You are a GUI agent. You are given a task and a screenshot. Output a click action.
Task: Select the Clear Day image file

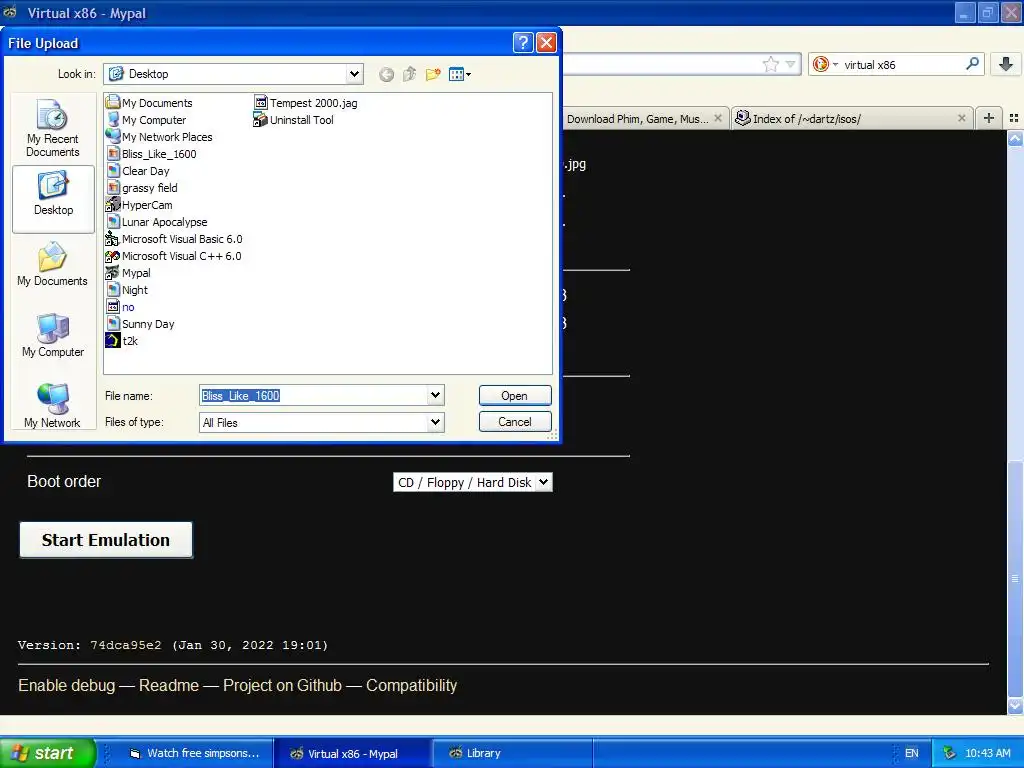coord(138,170)
